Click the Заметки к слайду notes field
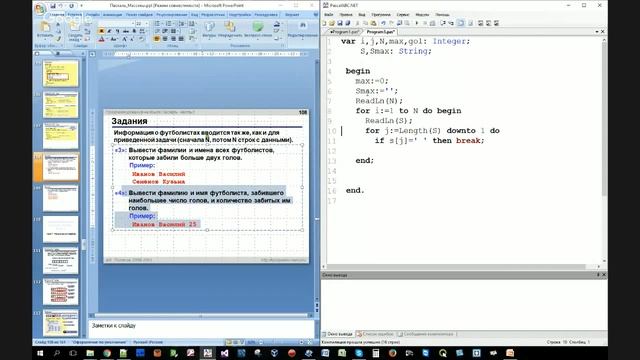The height and width of the screenshot is (360, 640). click(202, 329)
